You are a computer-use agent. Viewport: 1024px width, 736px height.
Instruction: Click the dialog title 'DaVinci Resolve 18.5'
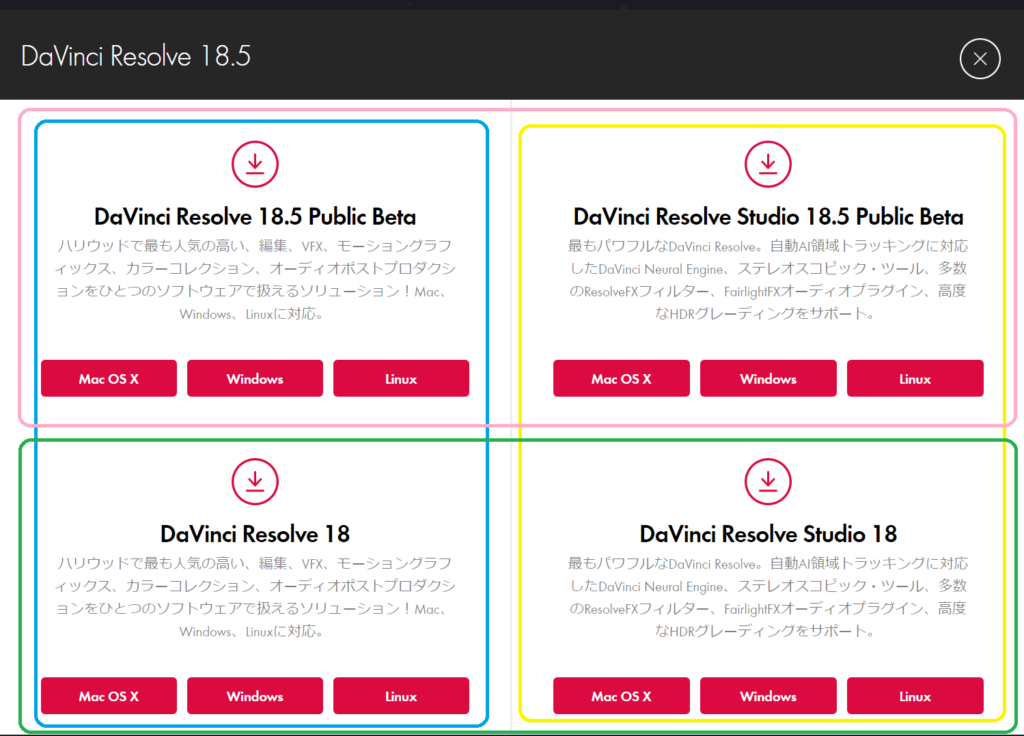(x=136, y=57)
